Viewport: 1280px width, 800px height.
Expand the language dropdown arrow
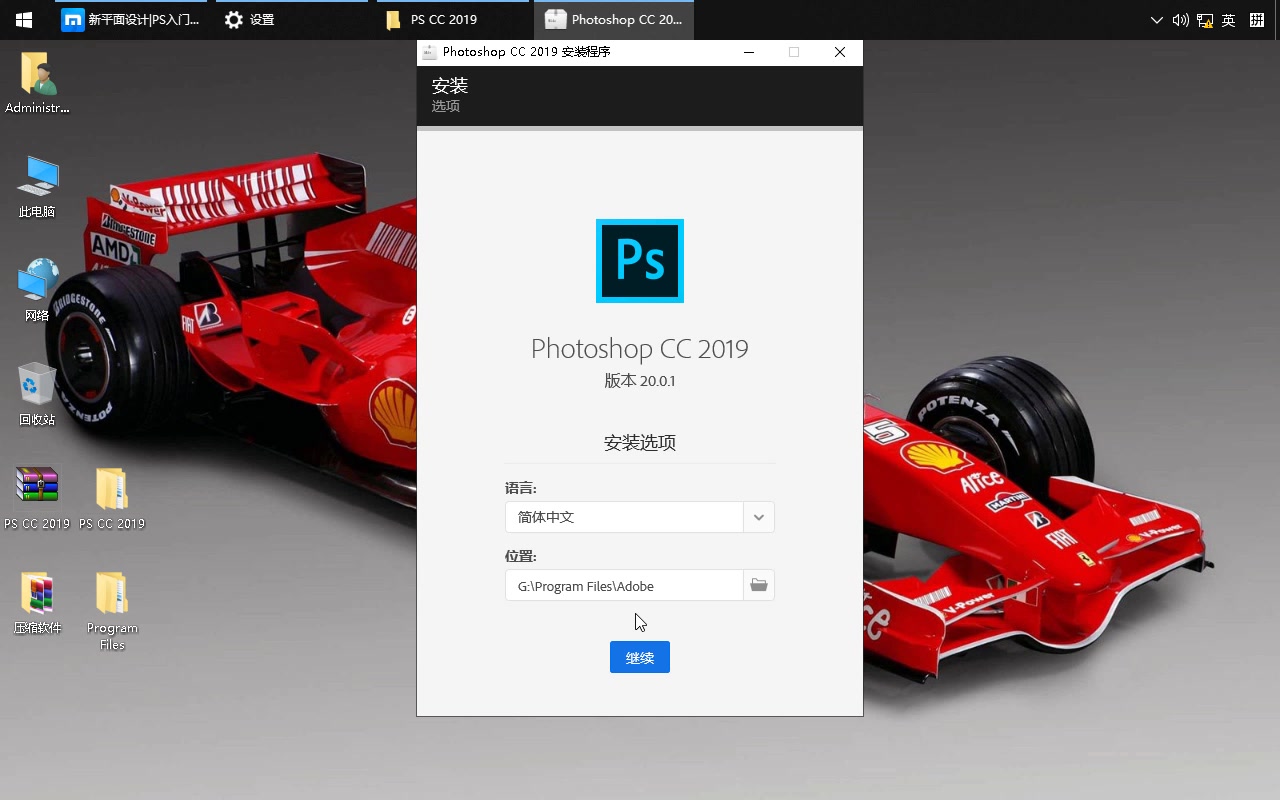(x=759, y=517)
